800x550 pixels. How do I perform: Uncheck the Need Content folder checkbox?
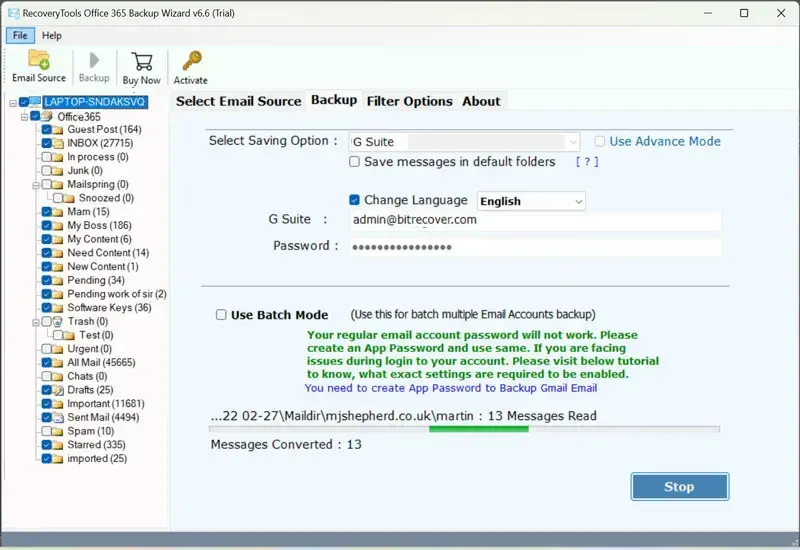point(46,253)
